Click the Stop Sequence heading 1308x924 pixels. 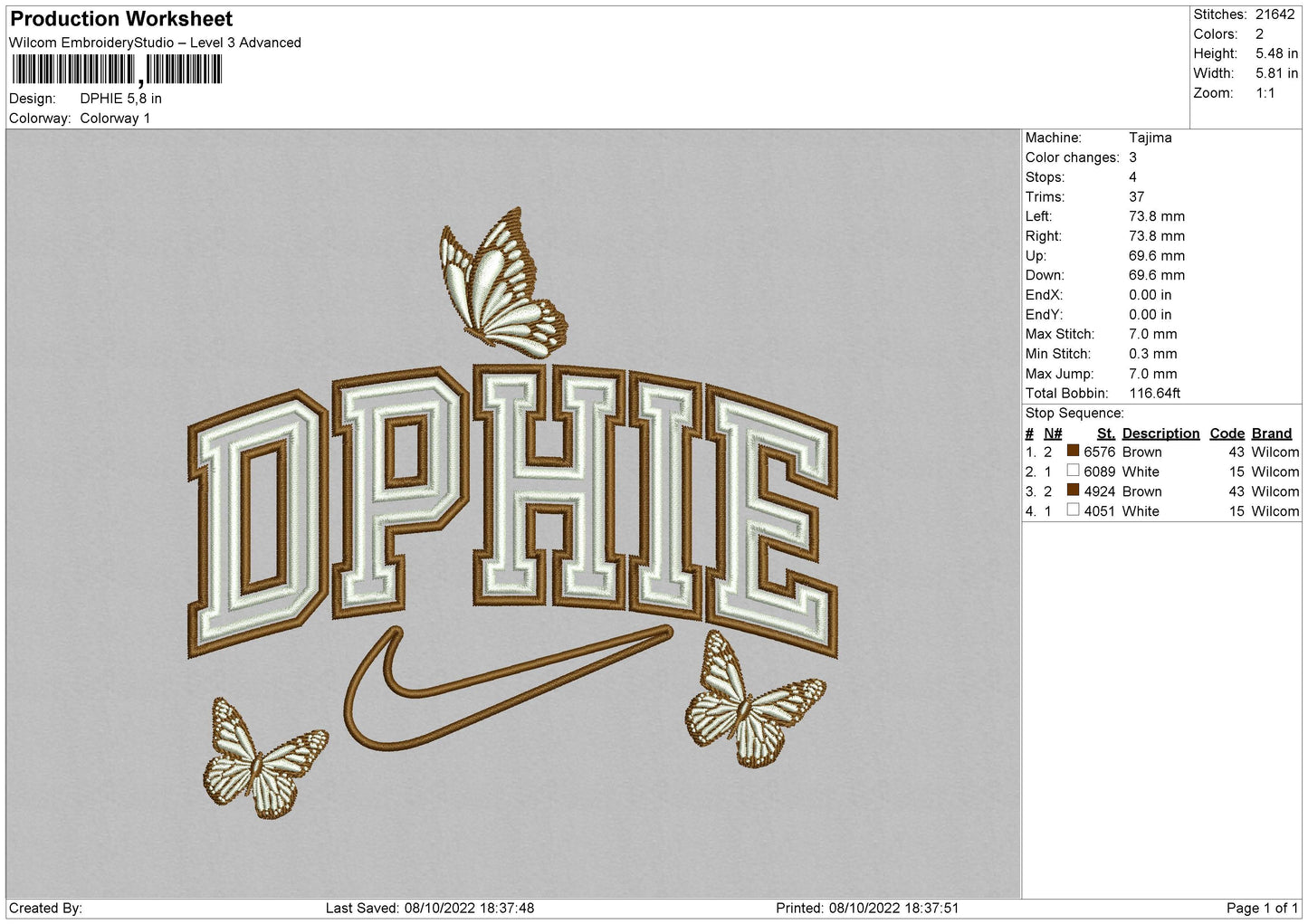pos(1074,414)
